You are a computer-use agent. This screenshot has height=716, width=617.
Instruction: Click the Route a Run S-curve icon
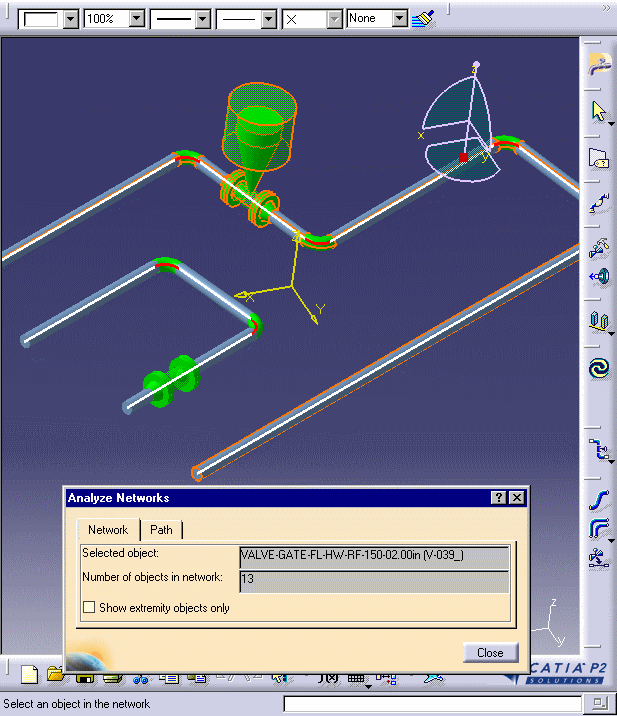coord(598,498)
